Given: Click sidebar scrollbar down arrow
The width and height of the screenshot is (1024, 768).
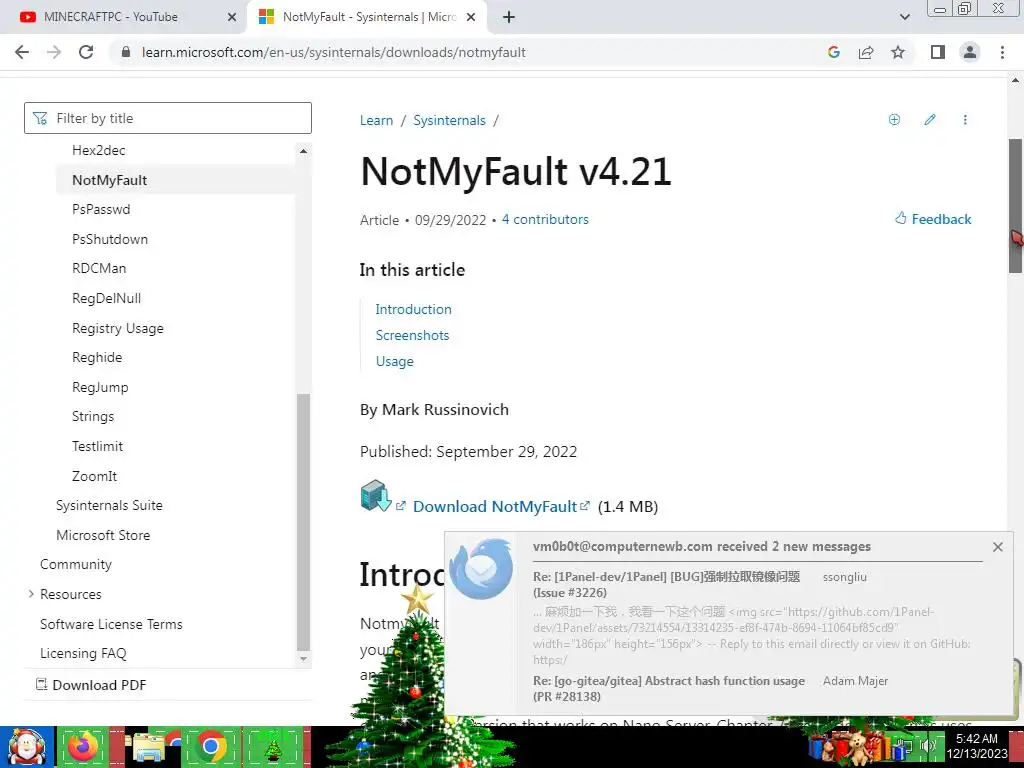Looking at the screenshot, I should pos(303,659).
